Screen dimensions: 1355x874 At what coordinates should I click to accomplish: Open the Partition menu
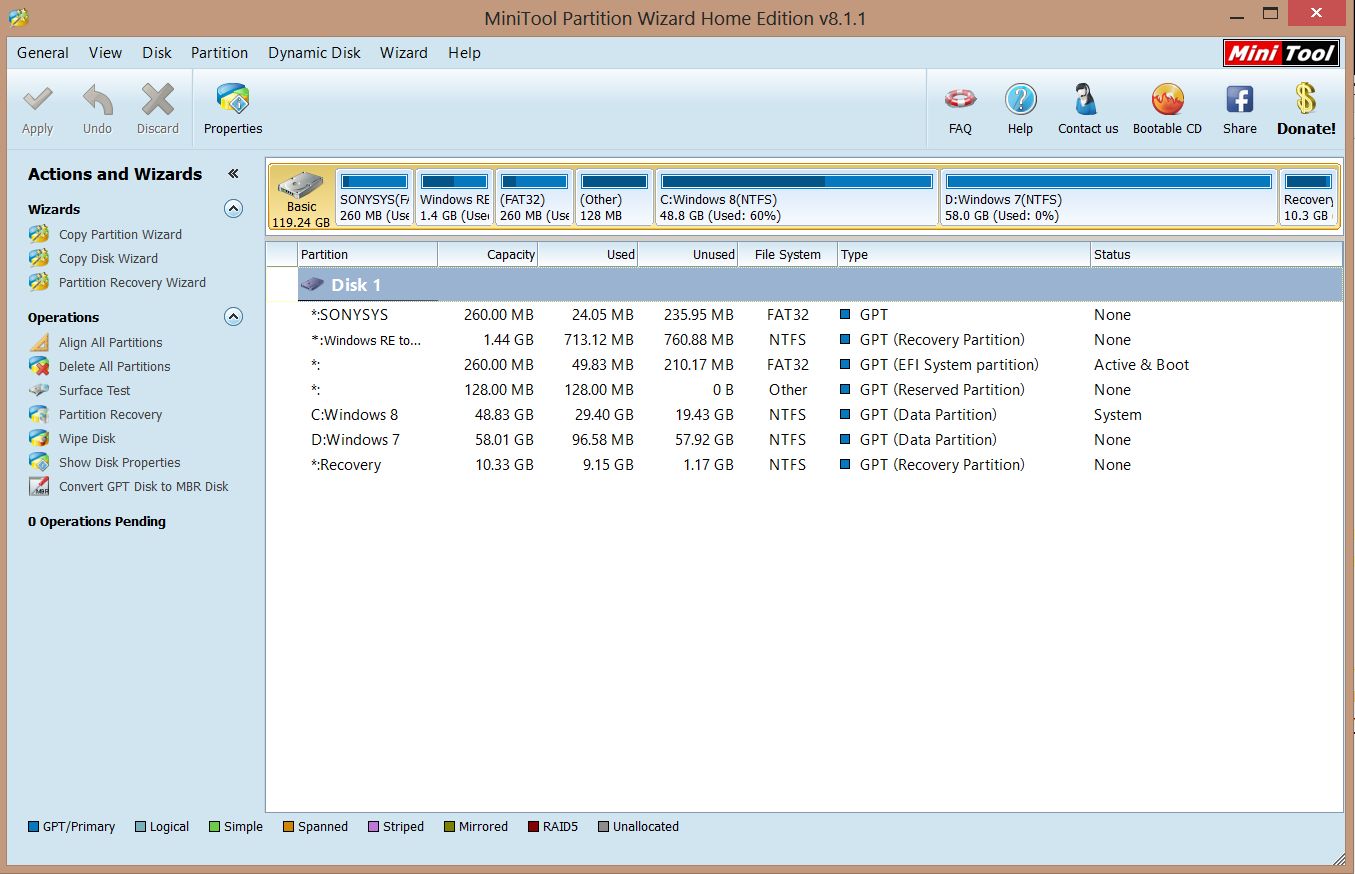(219, 53)
